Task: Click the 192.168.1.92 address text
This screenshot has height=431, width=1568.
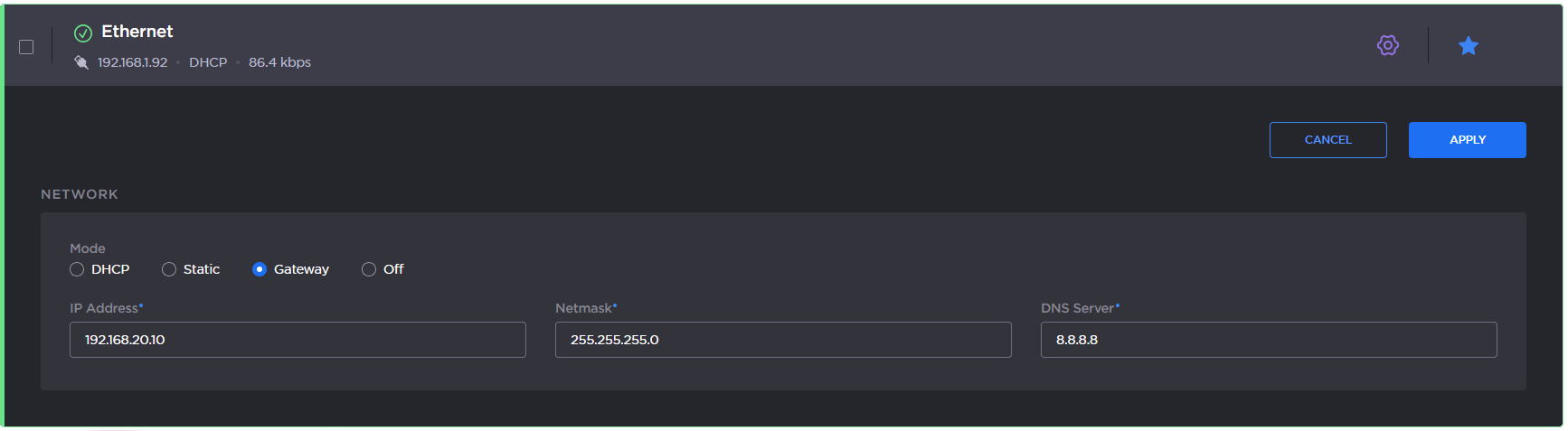Action: [132, 62]
